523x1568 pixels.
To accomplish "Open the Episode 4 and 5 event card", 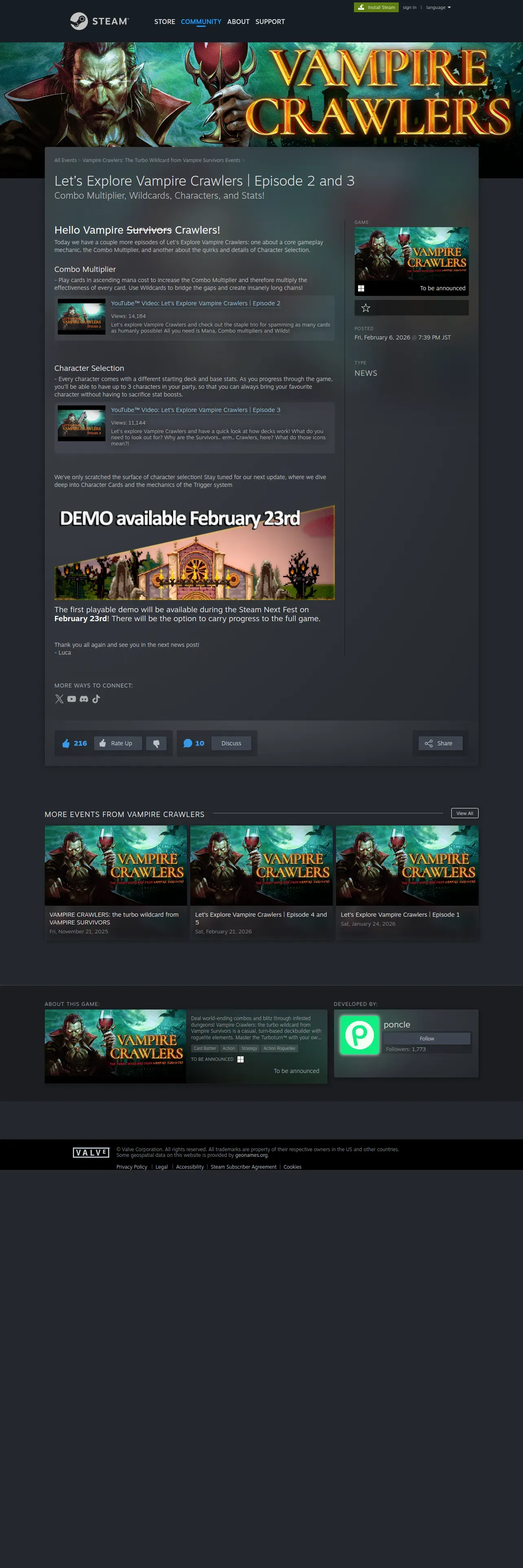I will coord(261,883).
